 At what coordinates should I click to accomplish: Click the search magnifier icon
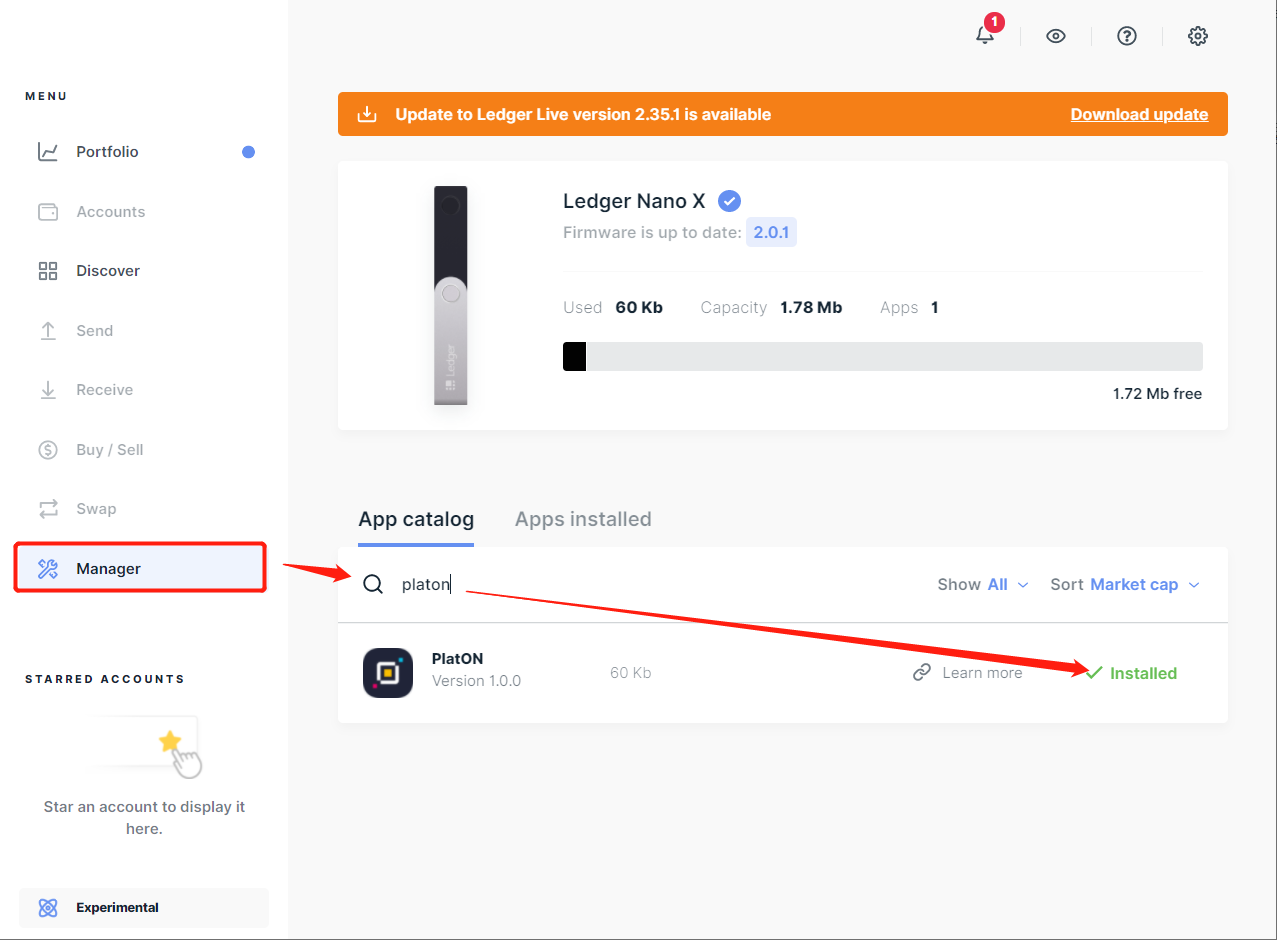click(373, 585)
